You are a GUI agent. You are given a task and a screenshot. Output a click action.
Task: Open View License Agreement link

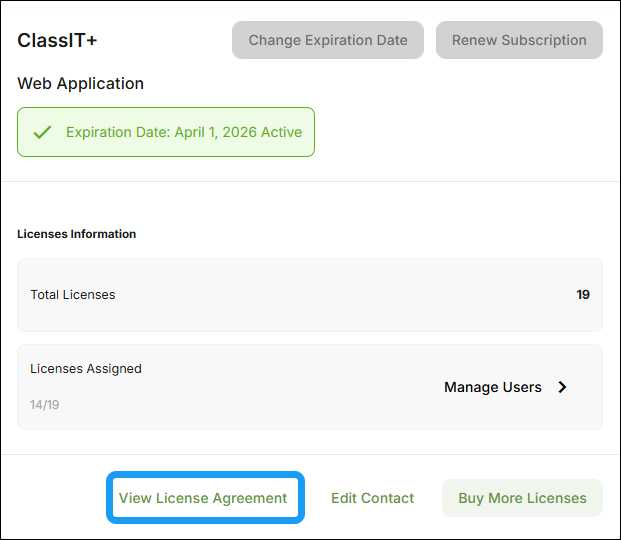pos(203,498)
